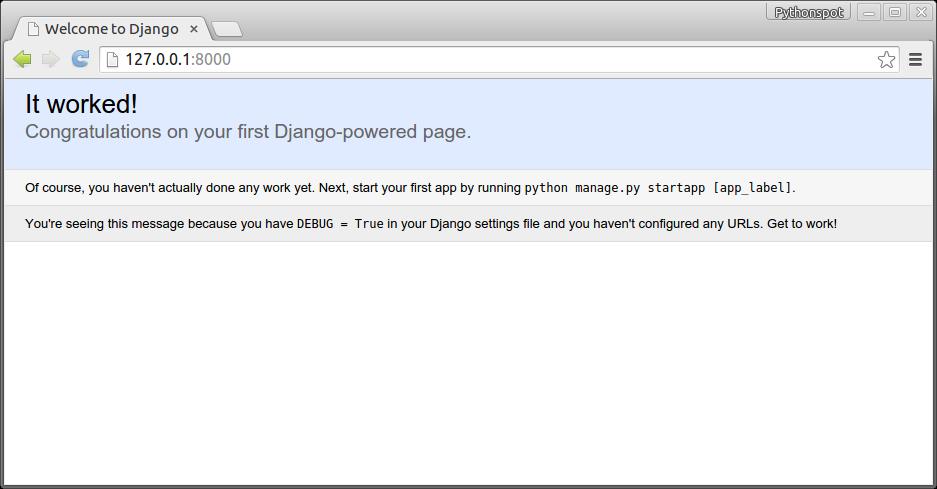
Task: Click the text 'Get to work!'
Action: tap(802, 224)
